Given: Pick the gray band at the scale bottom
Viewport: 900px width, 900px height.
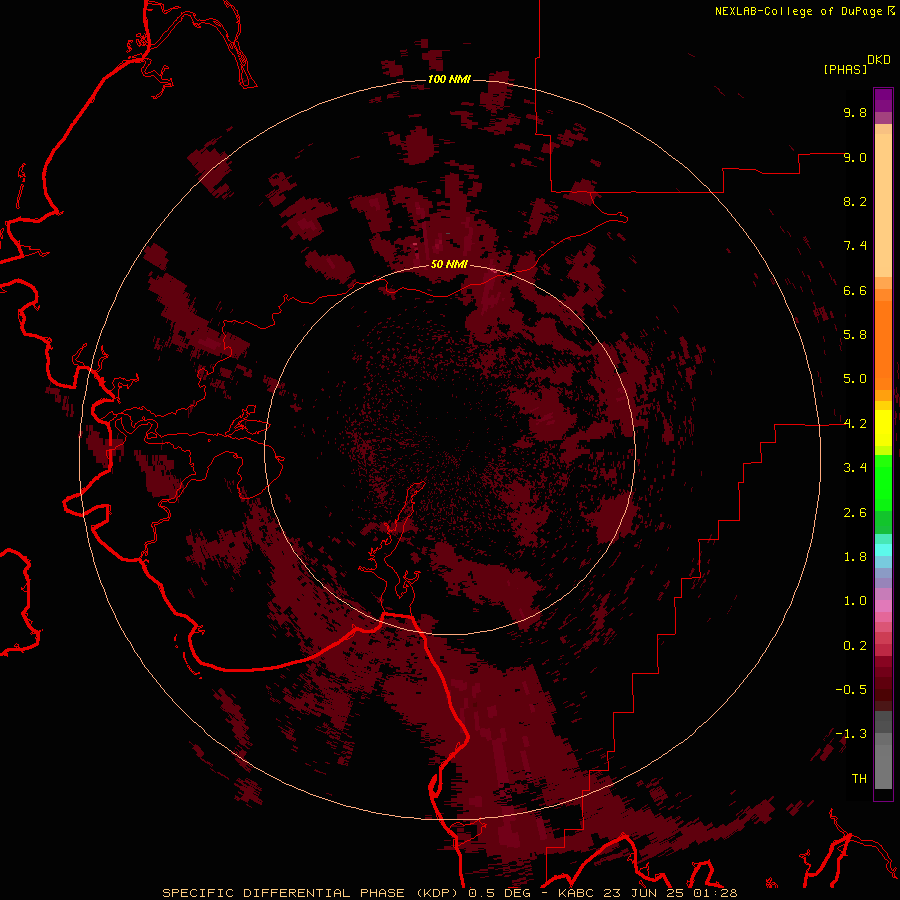Looking at the screenshot, I should (x=883, y=766).
